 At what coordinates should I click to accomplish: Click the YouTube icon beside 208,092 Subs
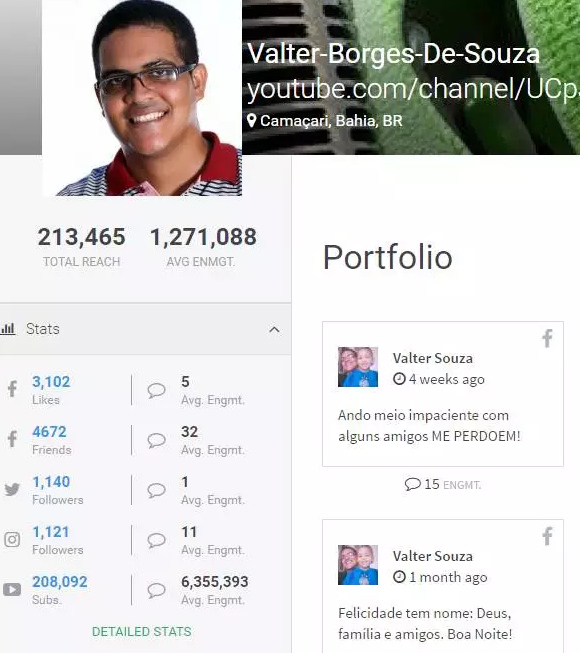point(12,589)
